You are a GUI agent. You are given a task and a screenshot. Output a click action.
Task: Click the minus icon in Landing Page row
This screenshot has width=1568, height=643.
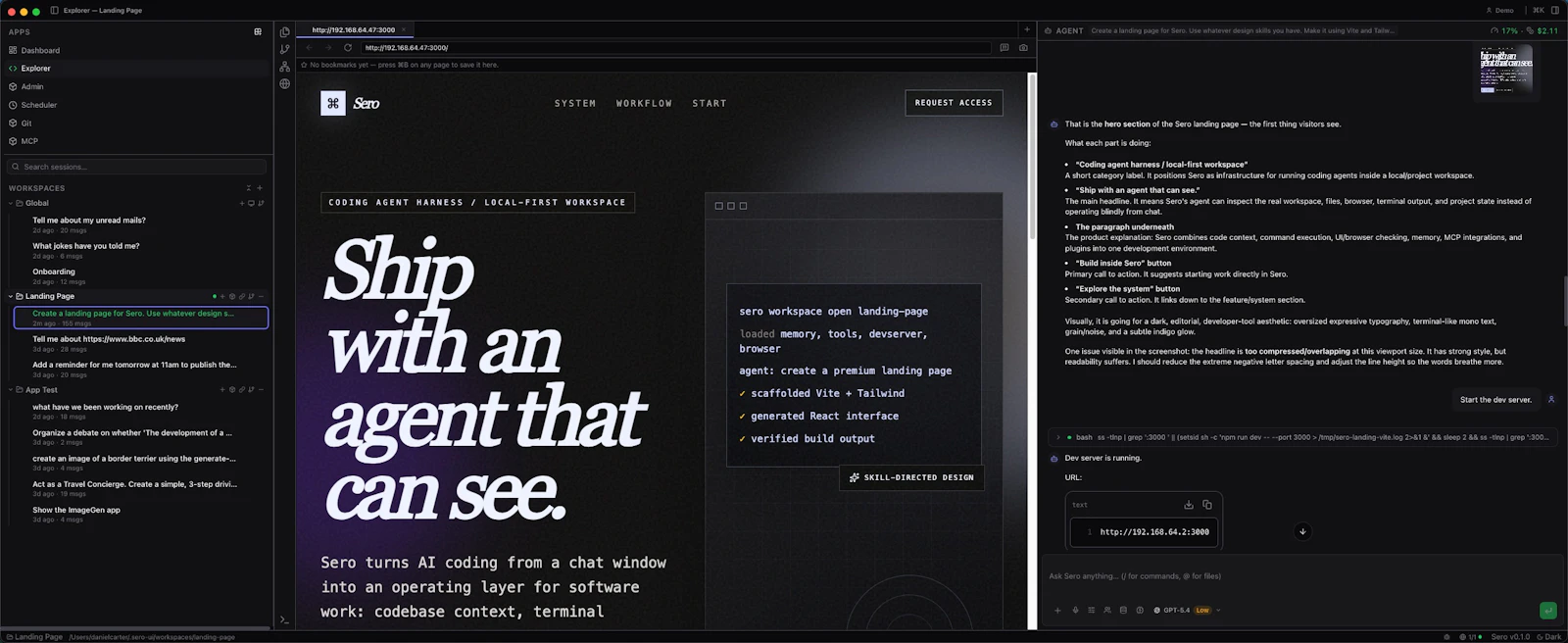click(261, 296)
